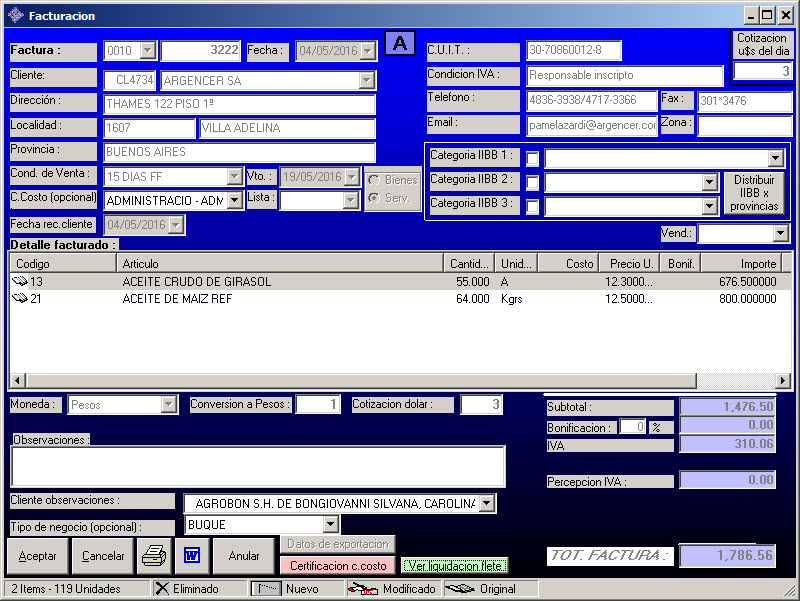This screenshot has height=601, width=800.
Task: Click the Ver liquidacion flete link
Action: pyautogui.click(x=454, y=565)
